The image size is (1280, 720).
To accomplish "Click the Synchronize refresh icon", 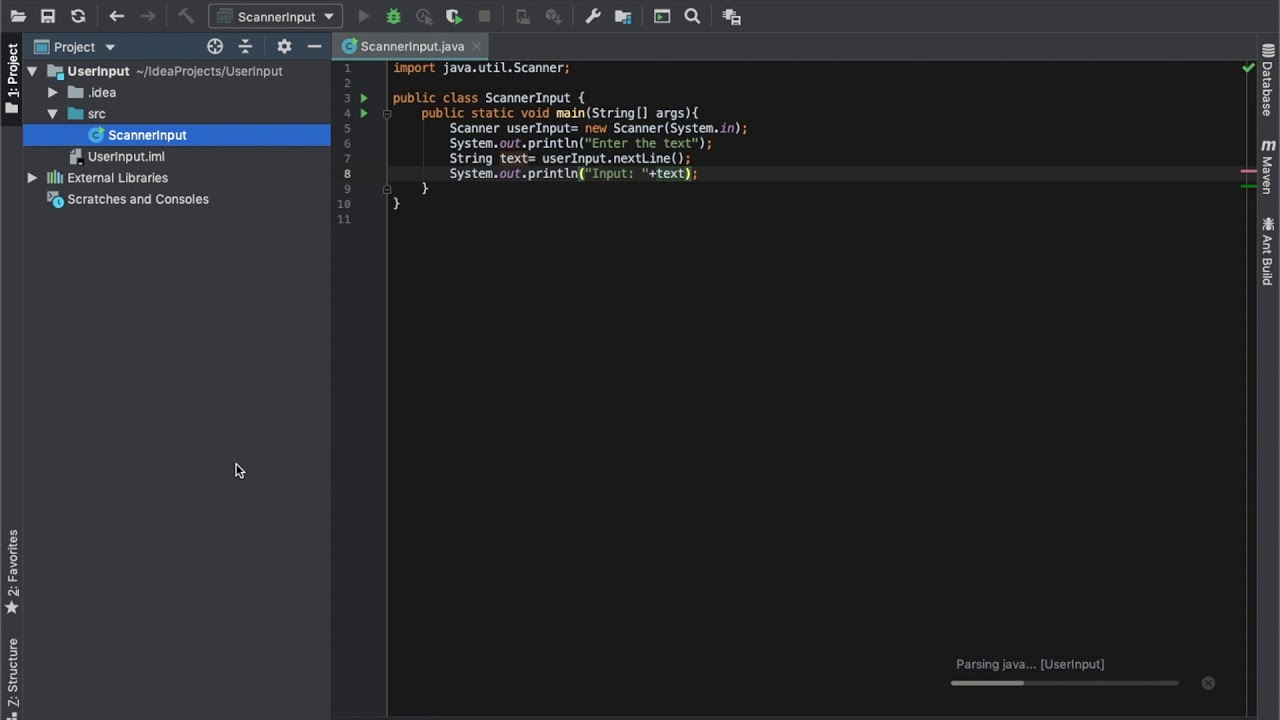I will tap(78, 16).
